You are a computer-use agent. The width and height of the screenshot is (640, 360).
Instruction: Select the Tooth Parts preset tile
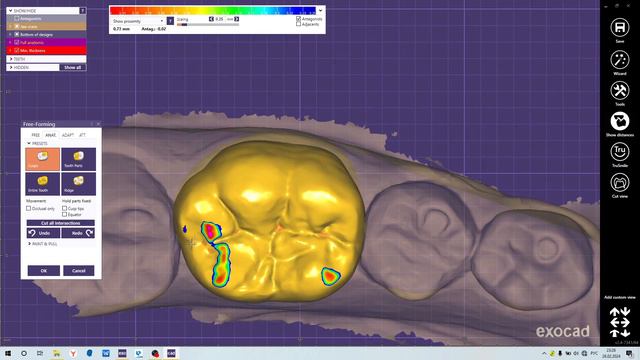[78, 159]
